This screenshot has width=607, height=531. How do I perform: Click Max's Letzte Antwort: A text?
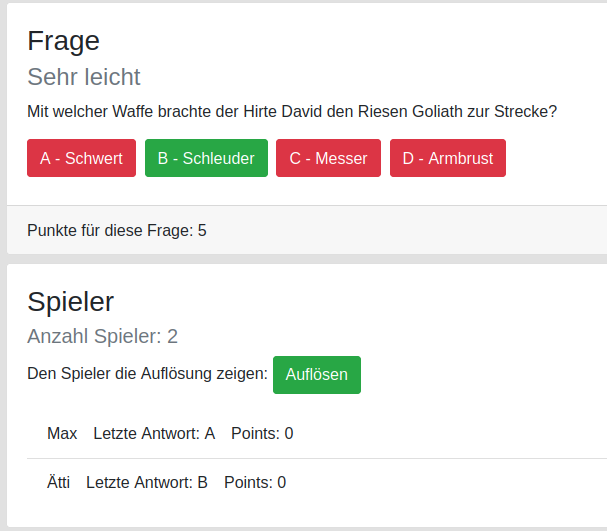(x=154, y=433)
